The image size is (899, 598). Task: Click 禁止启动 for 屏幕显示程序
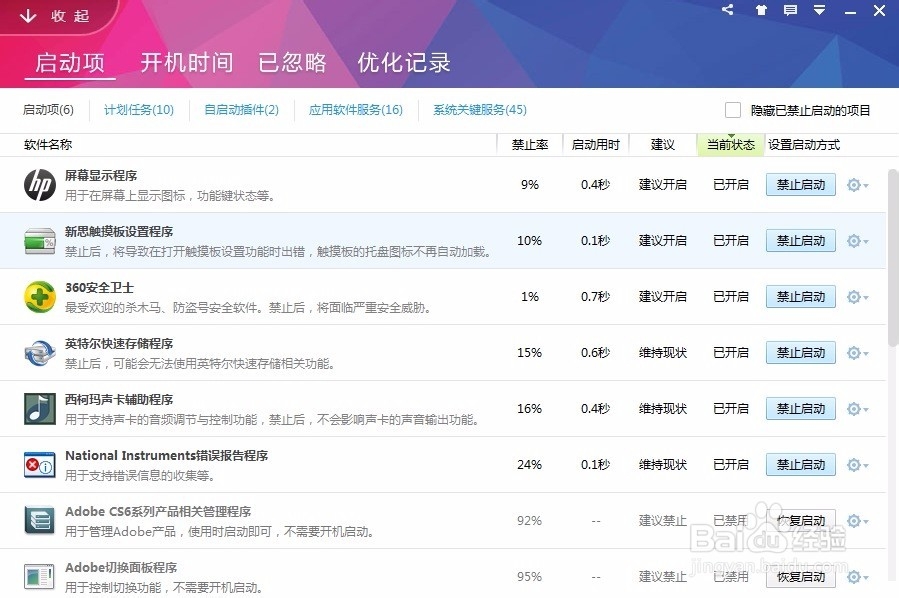tap(800, 185)
